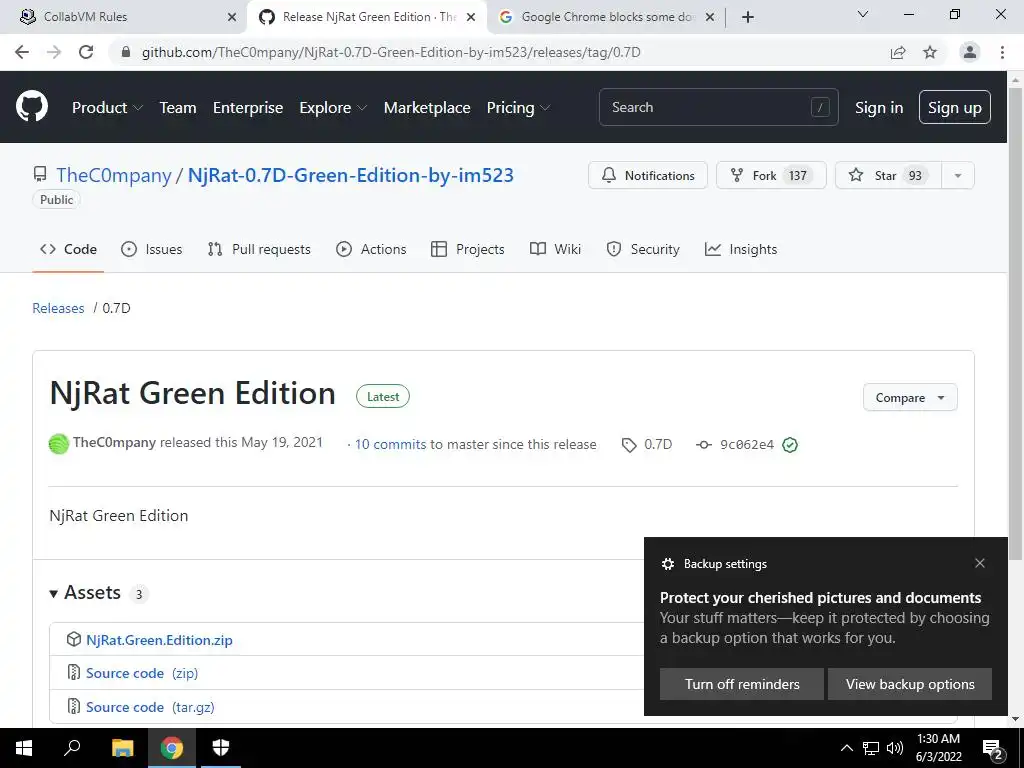This screenshot has width=1024, height=768.
Task: Click the Sign in link
Action: (879, 108)
